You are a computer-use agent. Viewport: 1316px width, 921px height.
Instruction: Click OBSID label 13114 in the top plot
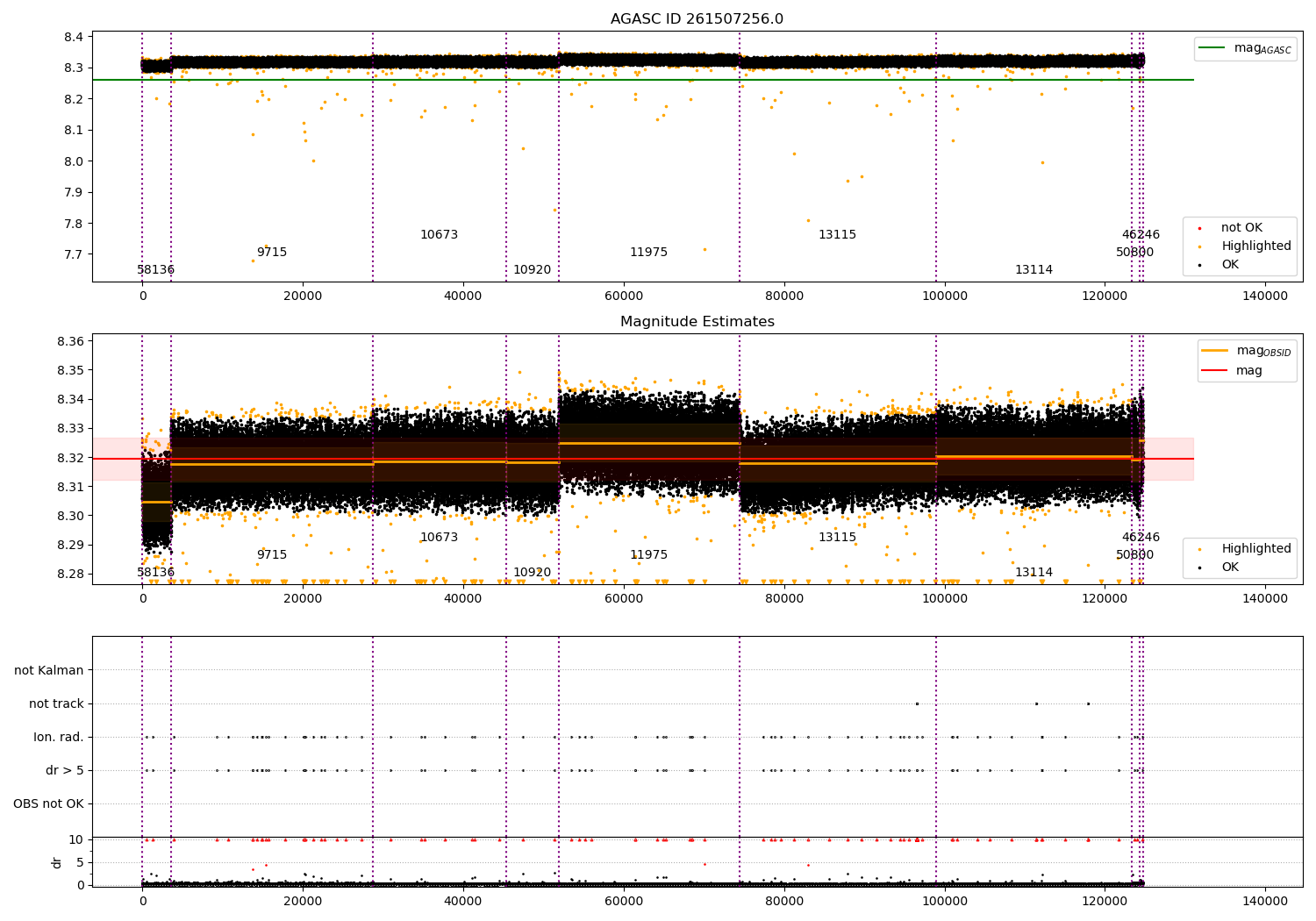(x=1033, y=270)
